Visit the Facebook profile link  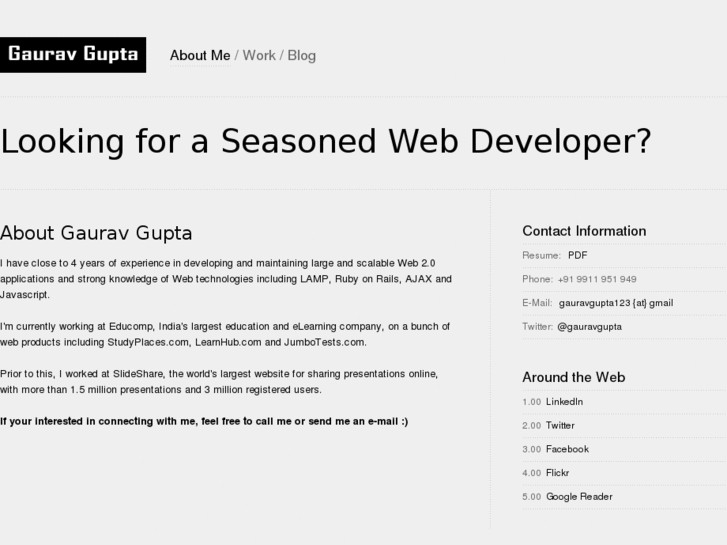pyautogui.click(x=567, y=450)
